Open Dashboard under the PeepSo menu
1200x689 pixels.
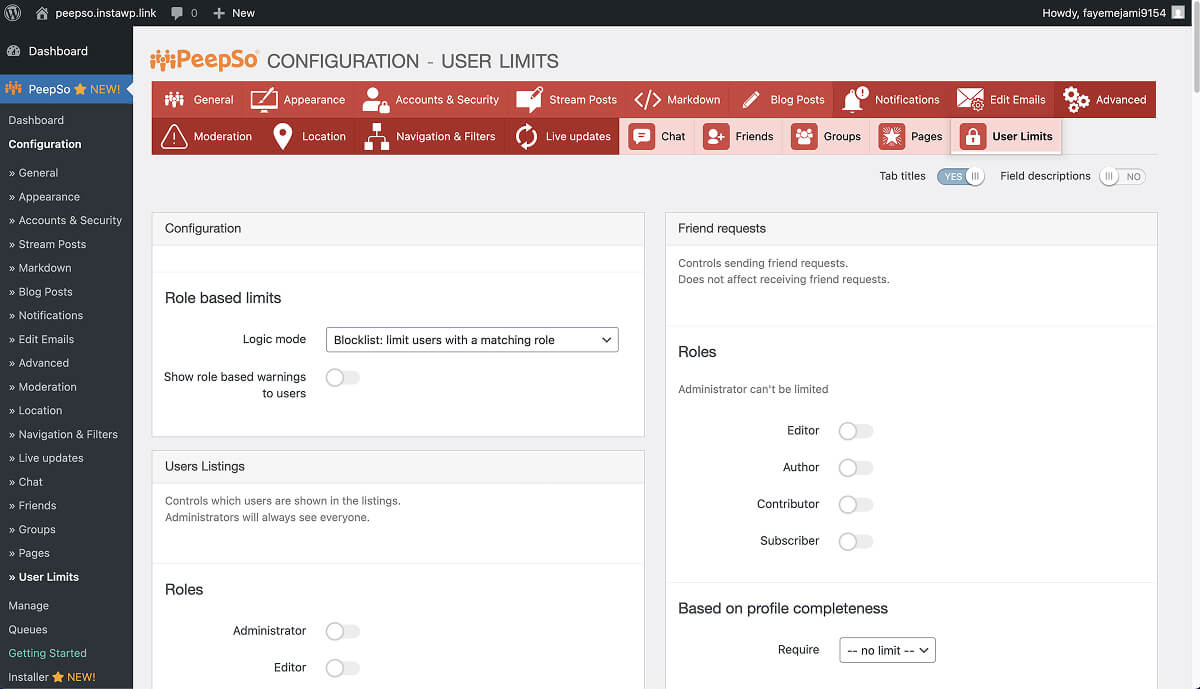[36, 120]
